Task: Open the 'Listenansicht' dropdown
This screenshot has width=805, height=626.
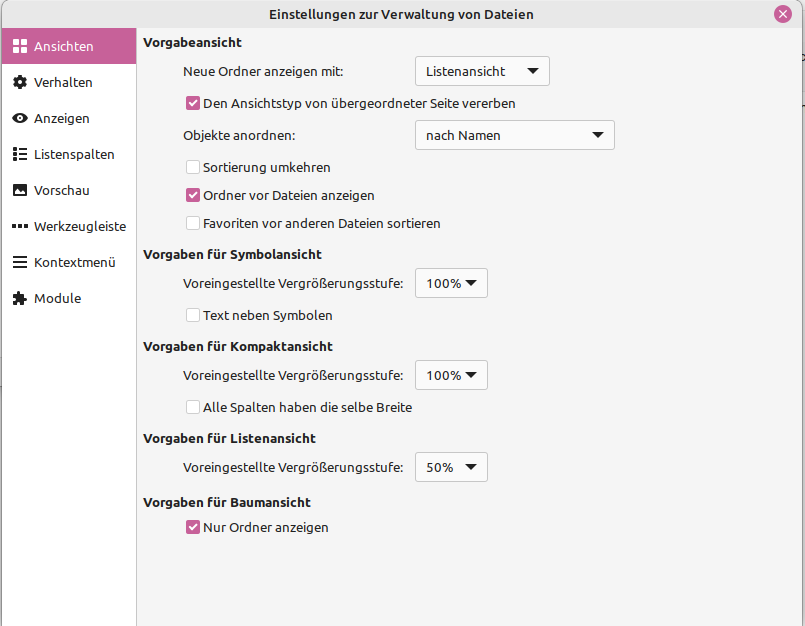Action: tap(481, 71)
